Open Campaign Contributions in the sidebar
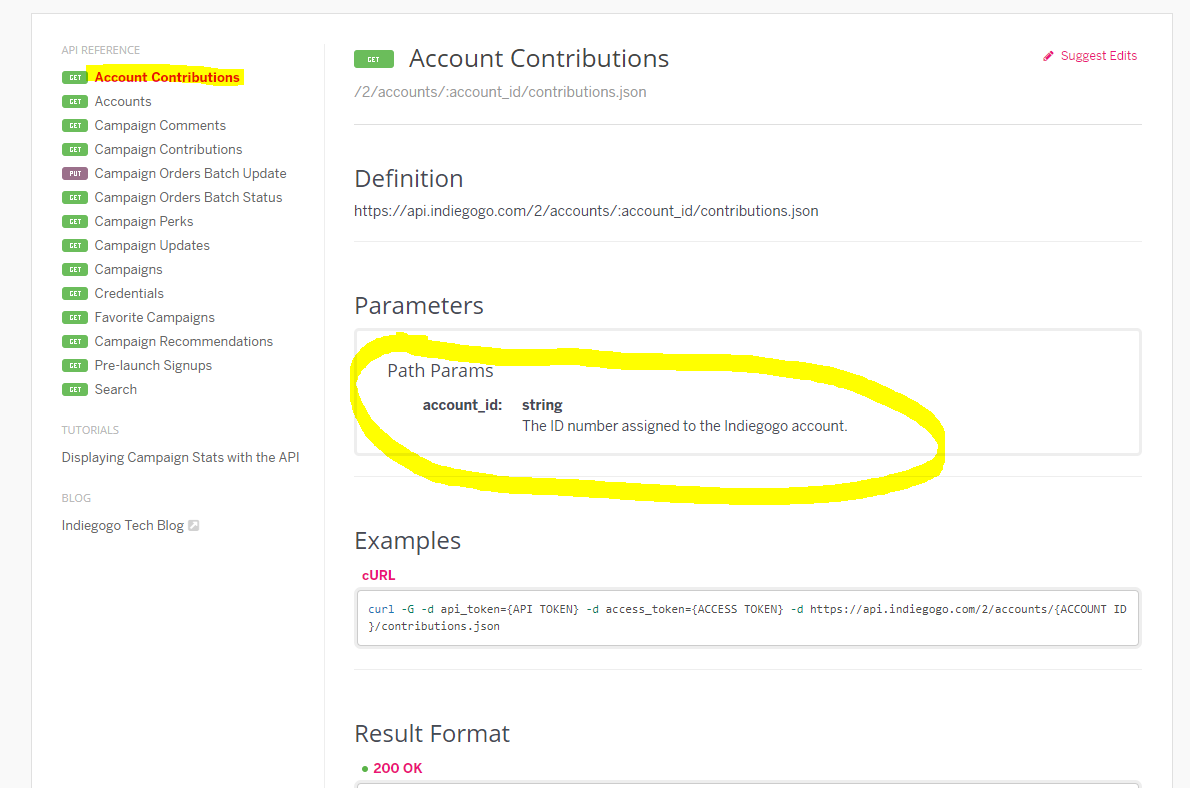 168,150
